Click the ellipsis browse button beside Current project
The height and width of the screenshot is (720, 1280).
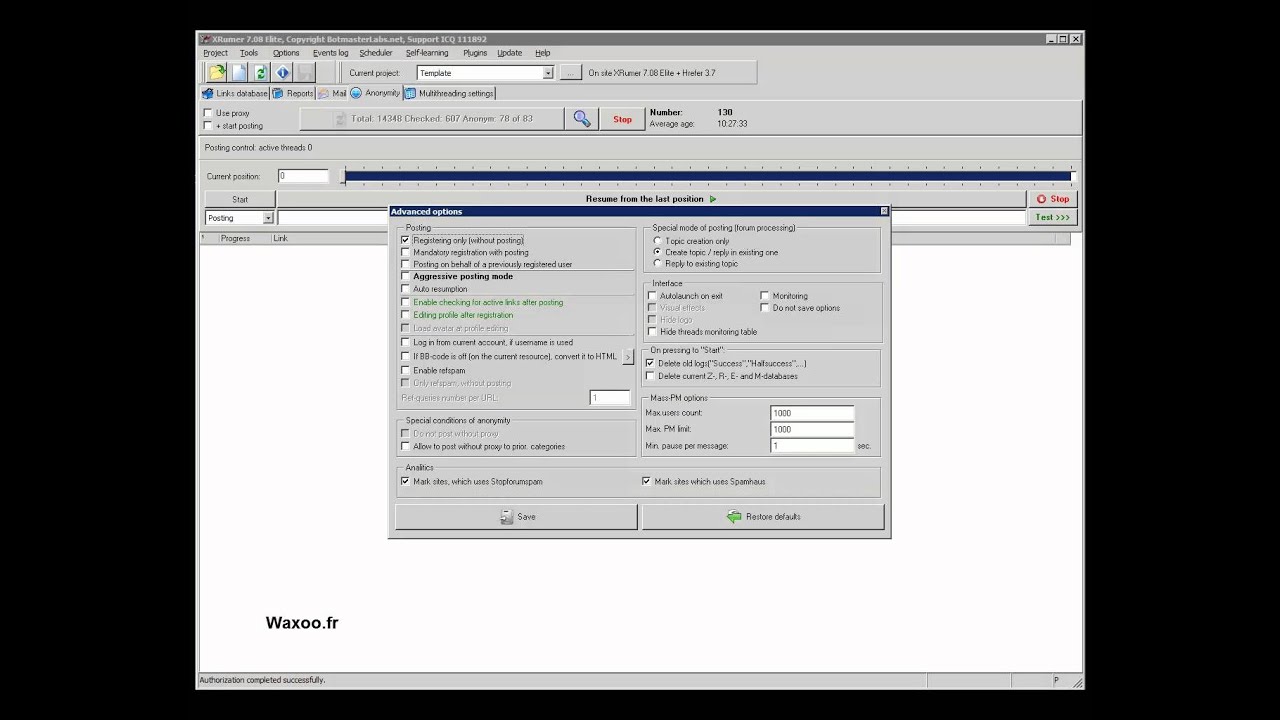(x=570, y=73)
